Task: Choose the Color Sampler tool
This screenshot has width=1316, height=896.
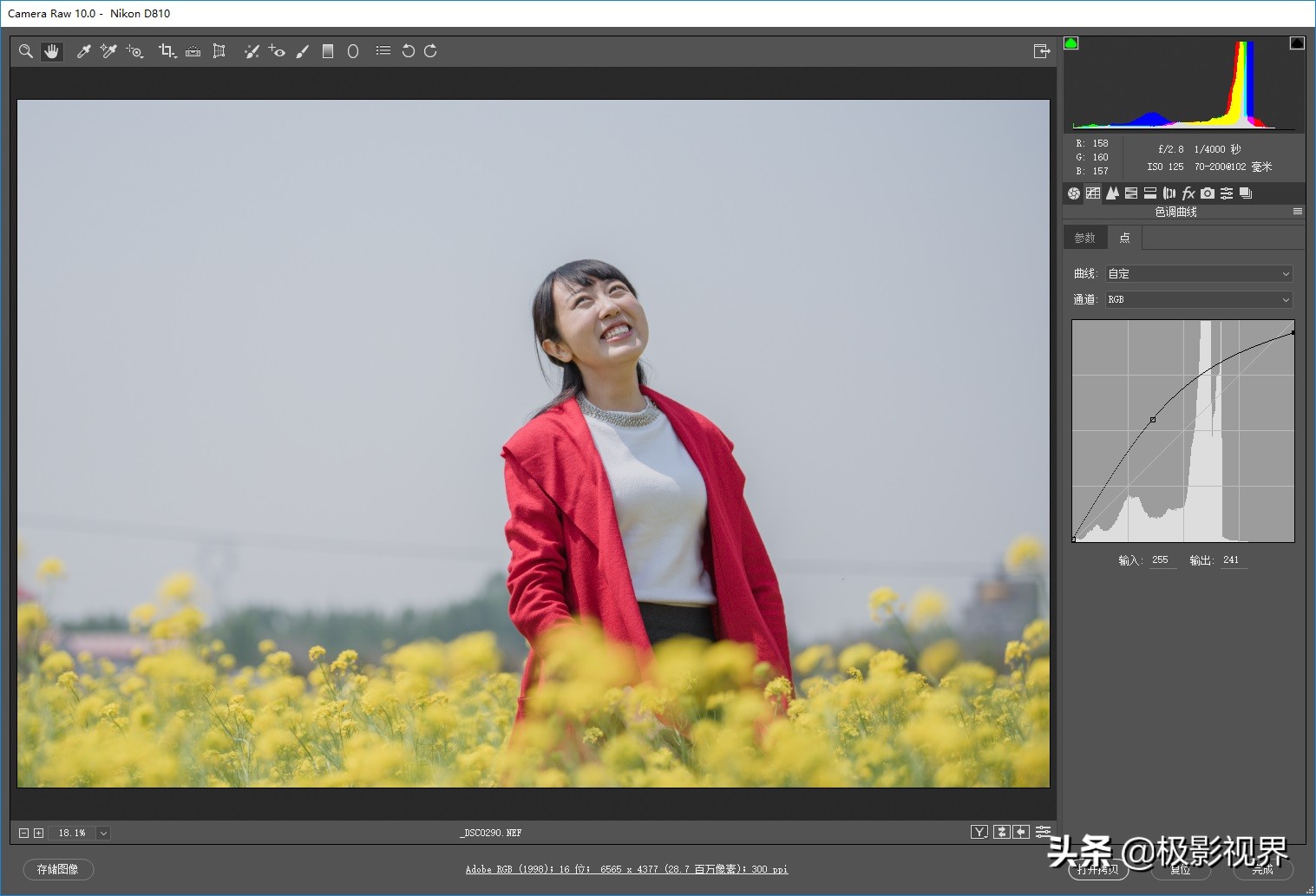Action: pyautogui.click(x=108, y=51)
